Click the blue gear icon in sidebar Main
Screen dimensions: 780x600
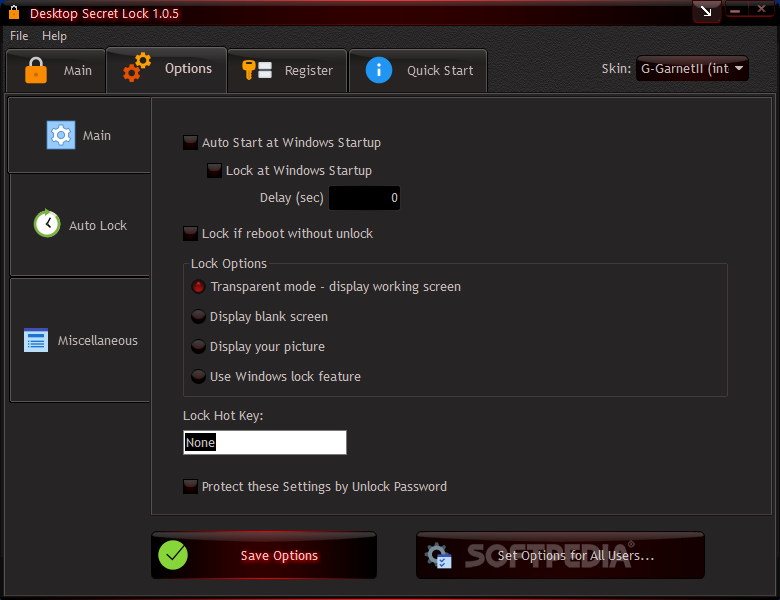(61, 135)
